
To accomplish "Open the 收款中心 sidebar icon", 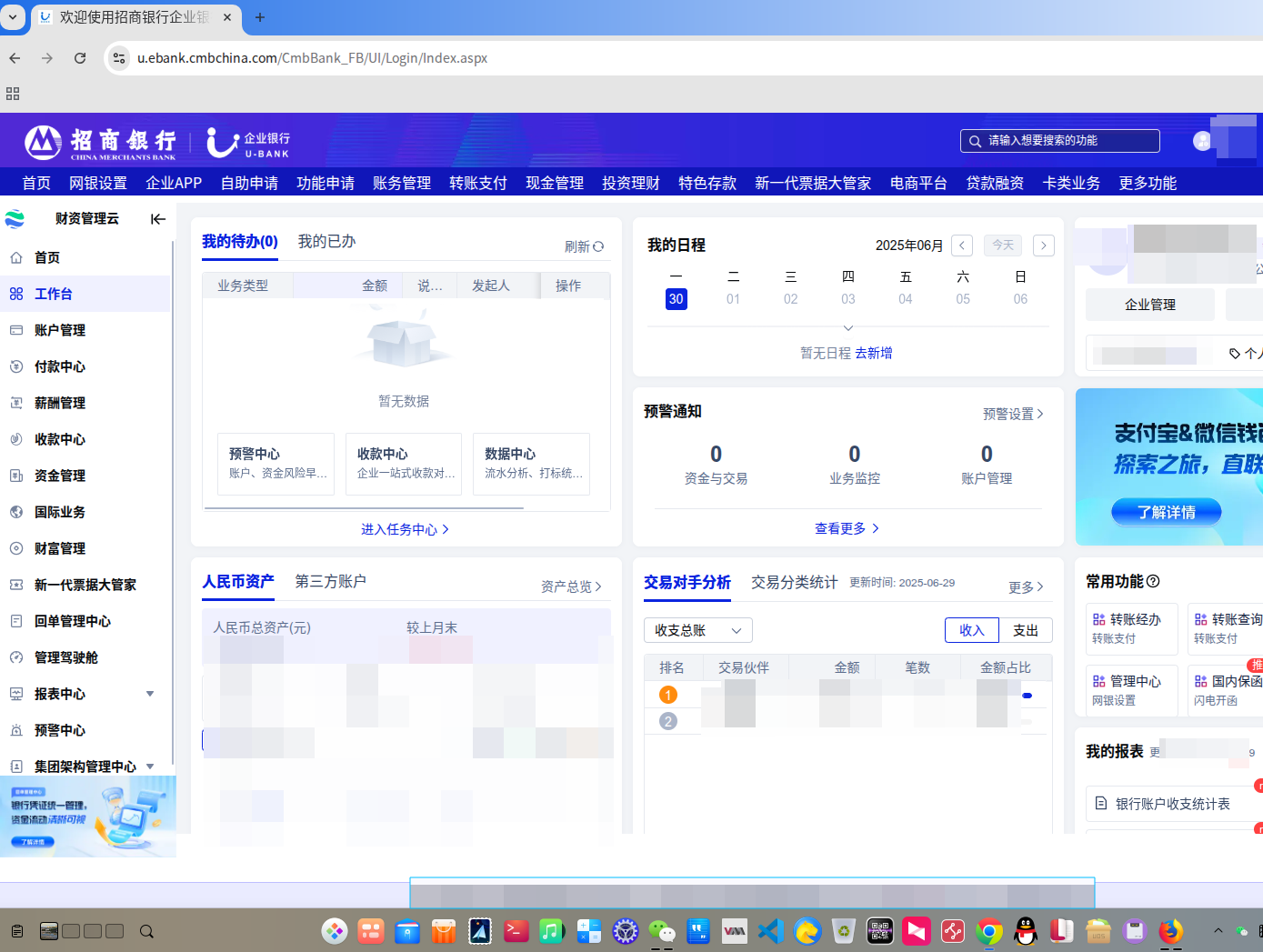I will point(16,439).
